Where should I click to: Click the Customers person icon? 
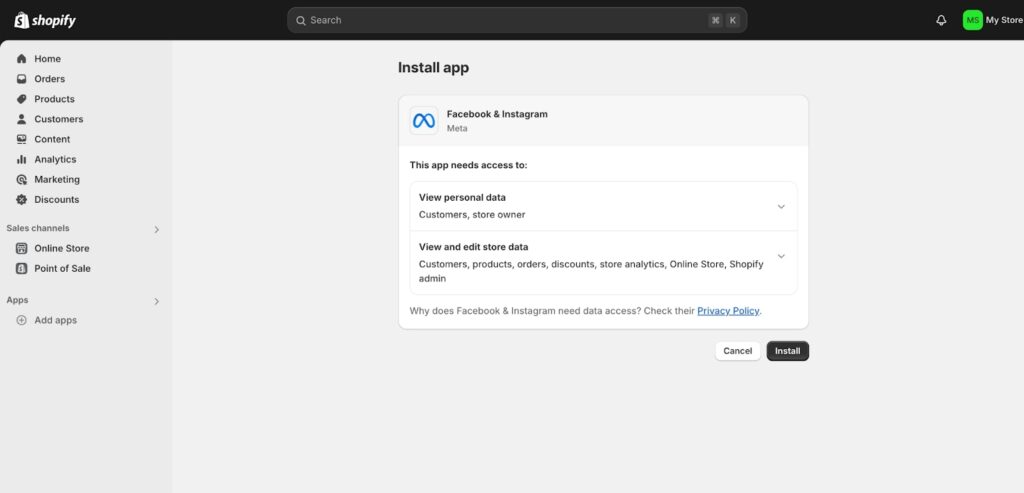click(x=22, y=119)
